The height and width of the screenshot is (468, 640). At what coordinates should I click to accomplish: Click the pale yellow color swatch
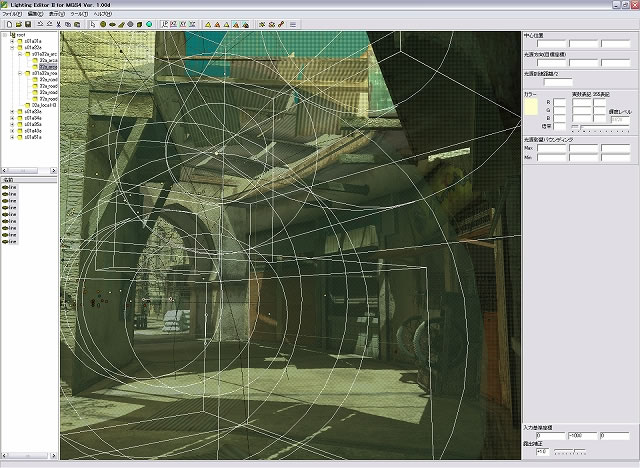(x=531, y=104)
